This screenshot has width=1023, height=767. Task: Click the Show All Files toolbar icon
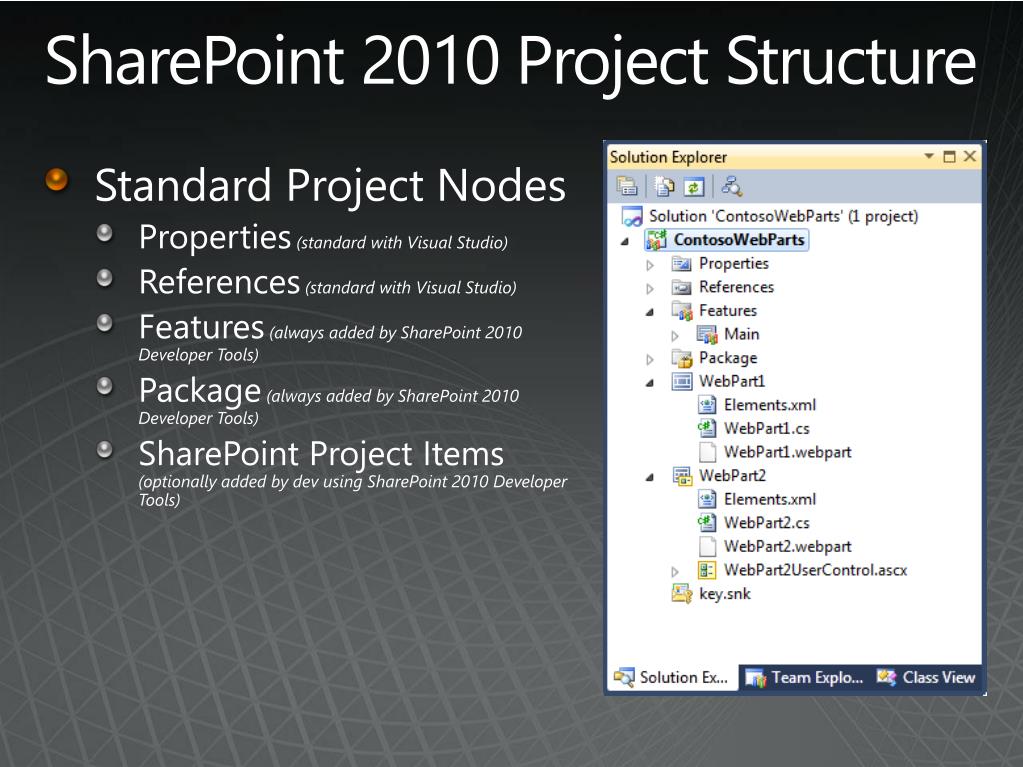[x=664, y=187]
